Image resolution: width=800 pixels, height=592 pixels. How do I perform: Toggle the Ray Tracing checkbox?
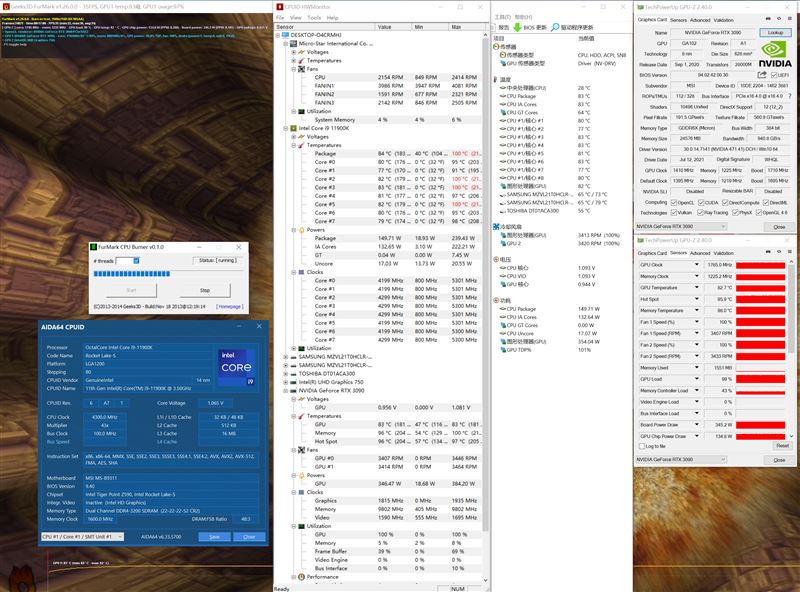coord(701,213)
